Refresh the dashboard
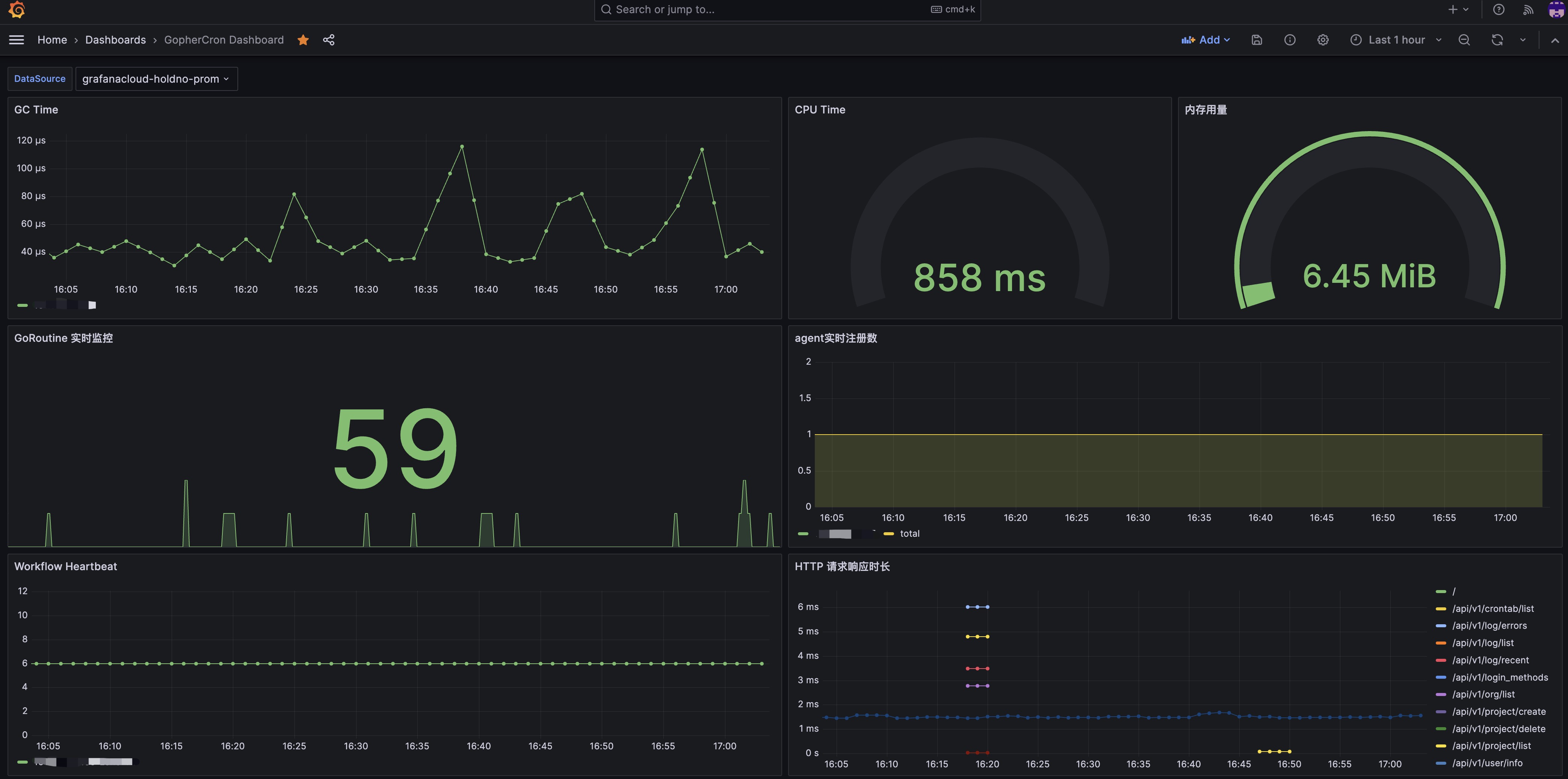Viewport: 1568px width, 779px height. point(1497,39)
